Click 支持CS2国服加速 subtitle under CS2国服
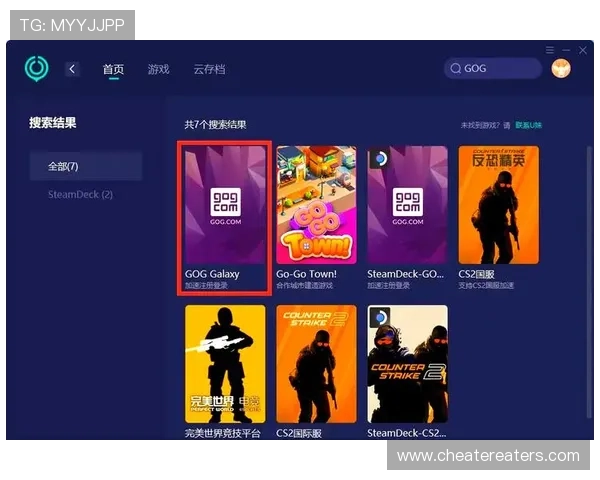 coord(486,286)
